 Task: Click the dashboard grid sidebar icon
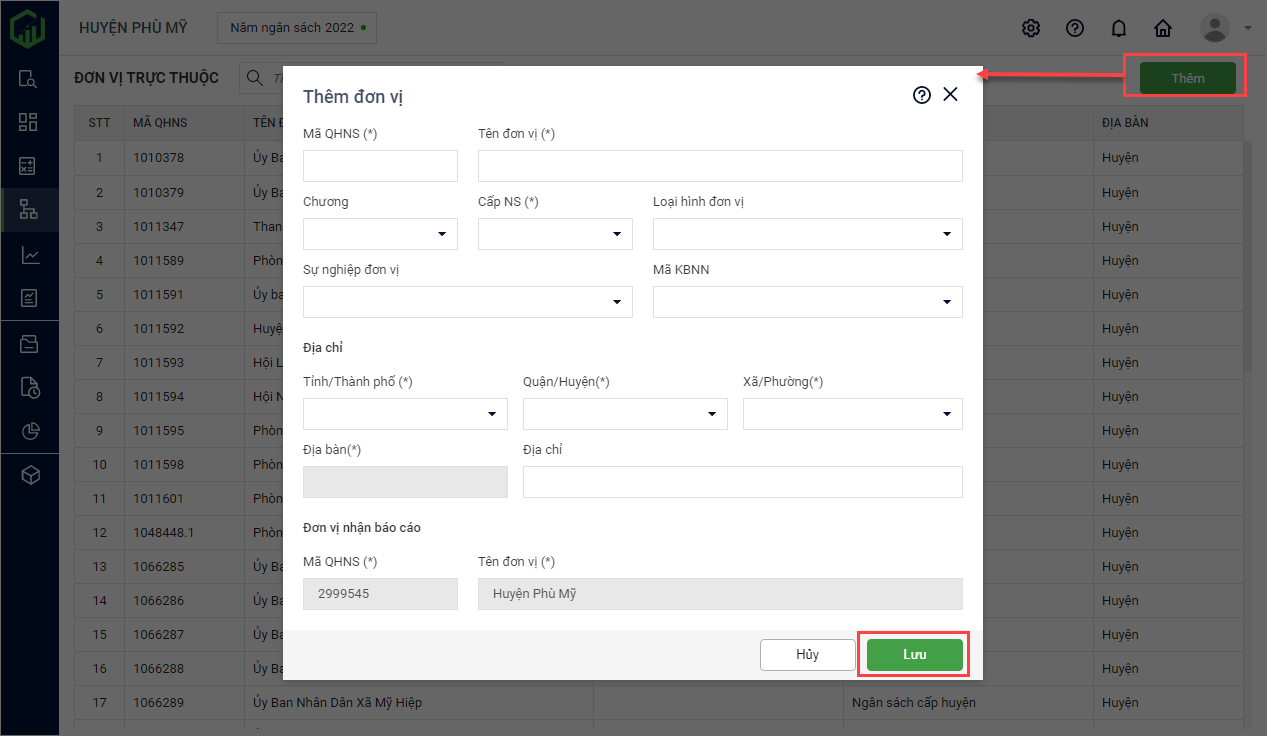pyautogui.click(x=29, y=122)
